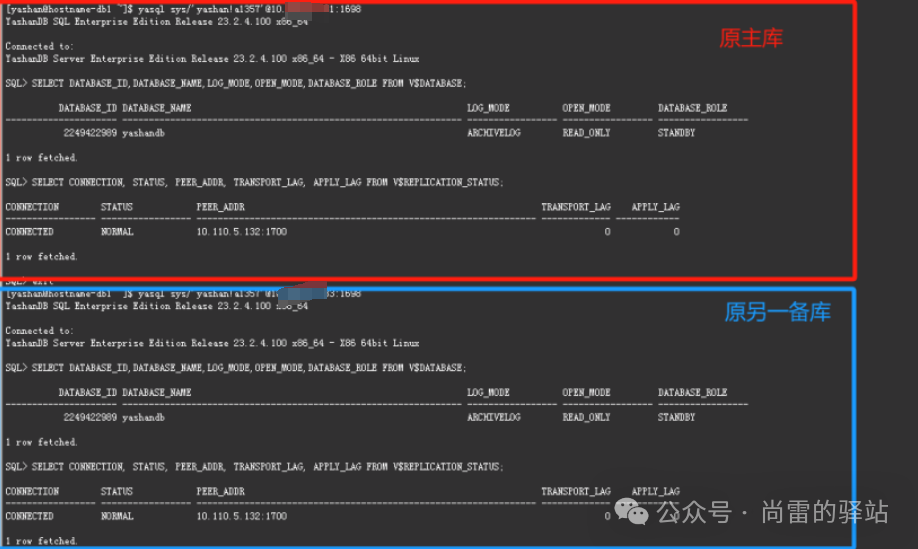Click value 2249422989 in the lower session
918x549 pixels.
(x=90, y=417)
